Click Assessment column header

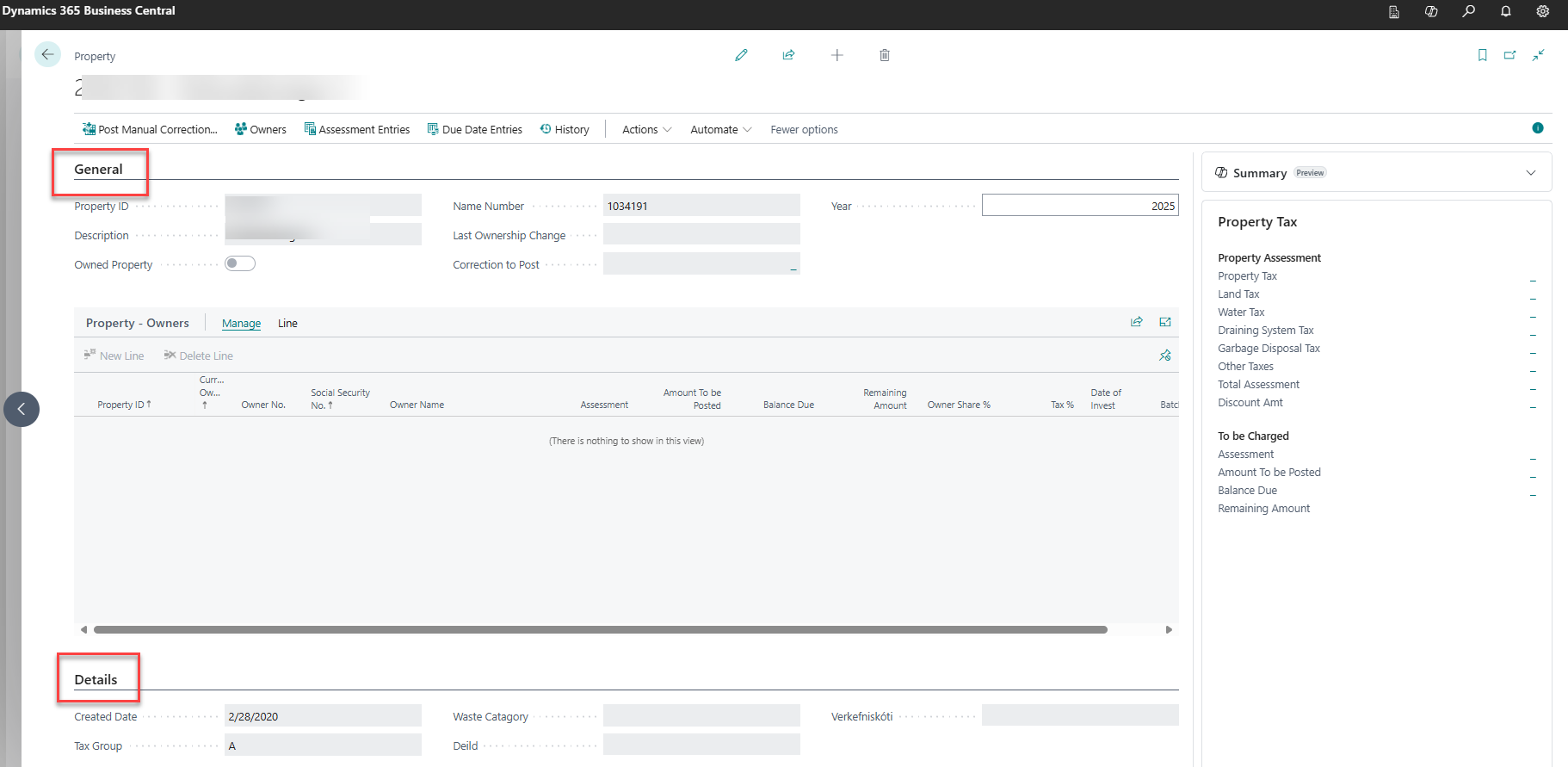click(x=604, y=405)
